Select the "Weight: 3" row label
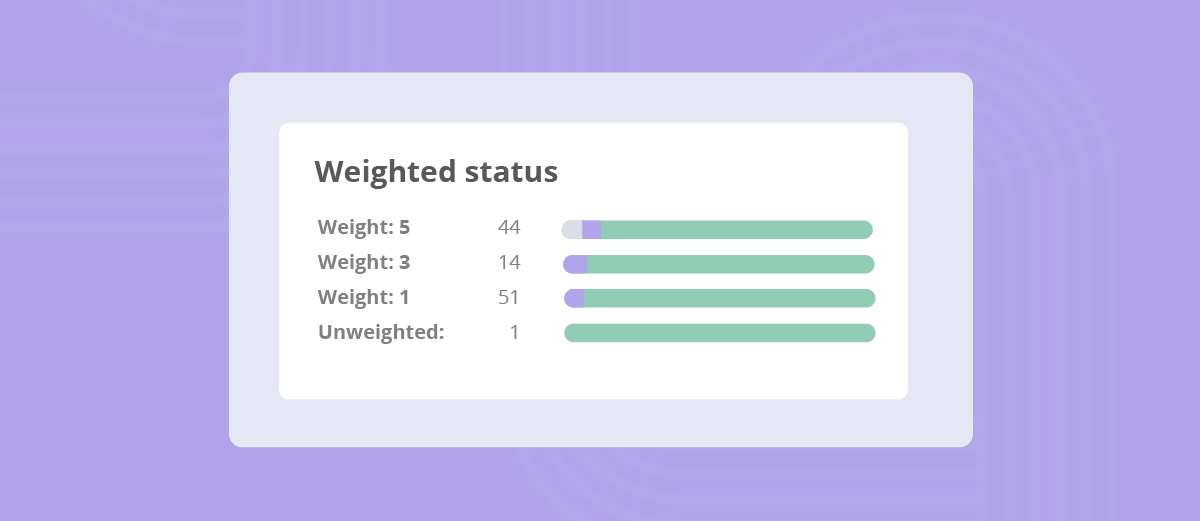 364,262
